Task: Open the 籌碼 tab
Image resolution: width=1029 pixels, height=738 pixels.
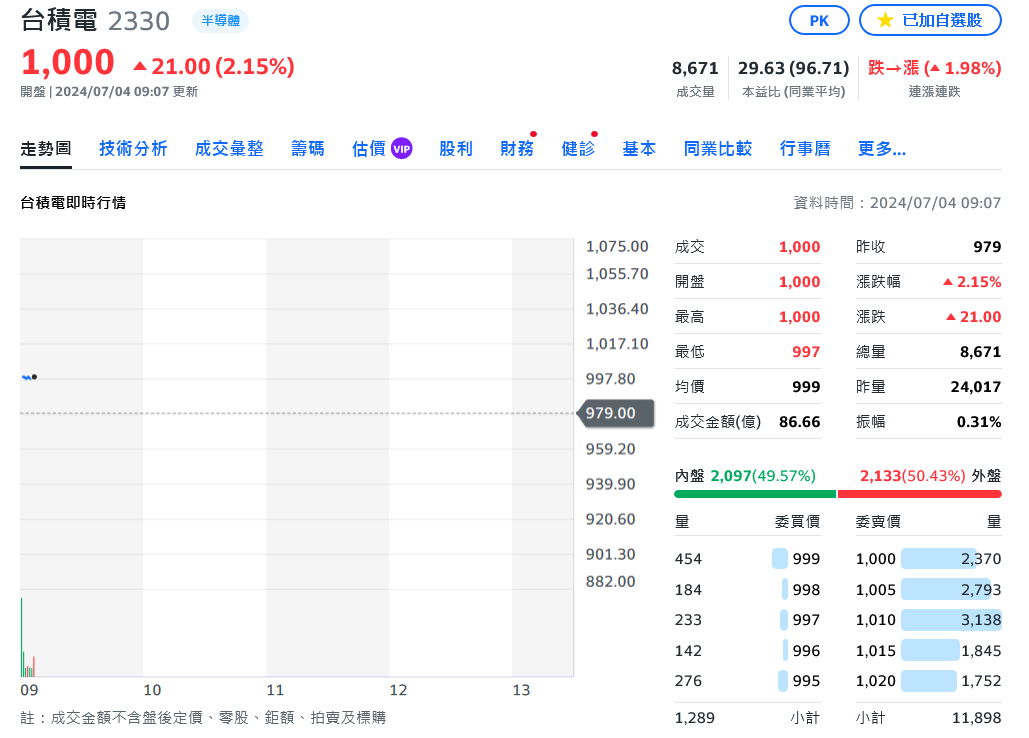Action: click(308, 149)
